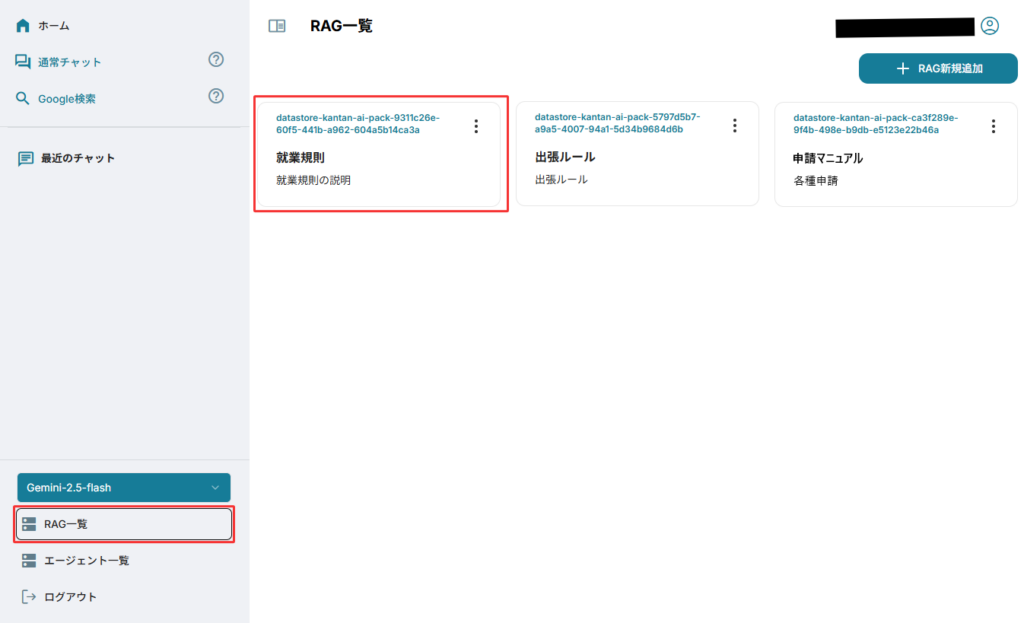Open エージェント一覧 in the sidebar
The width and height of the screenshot is (1024, 623).
click(x=86, y=560)
